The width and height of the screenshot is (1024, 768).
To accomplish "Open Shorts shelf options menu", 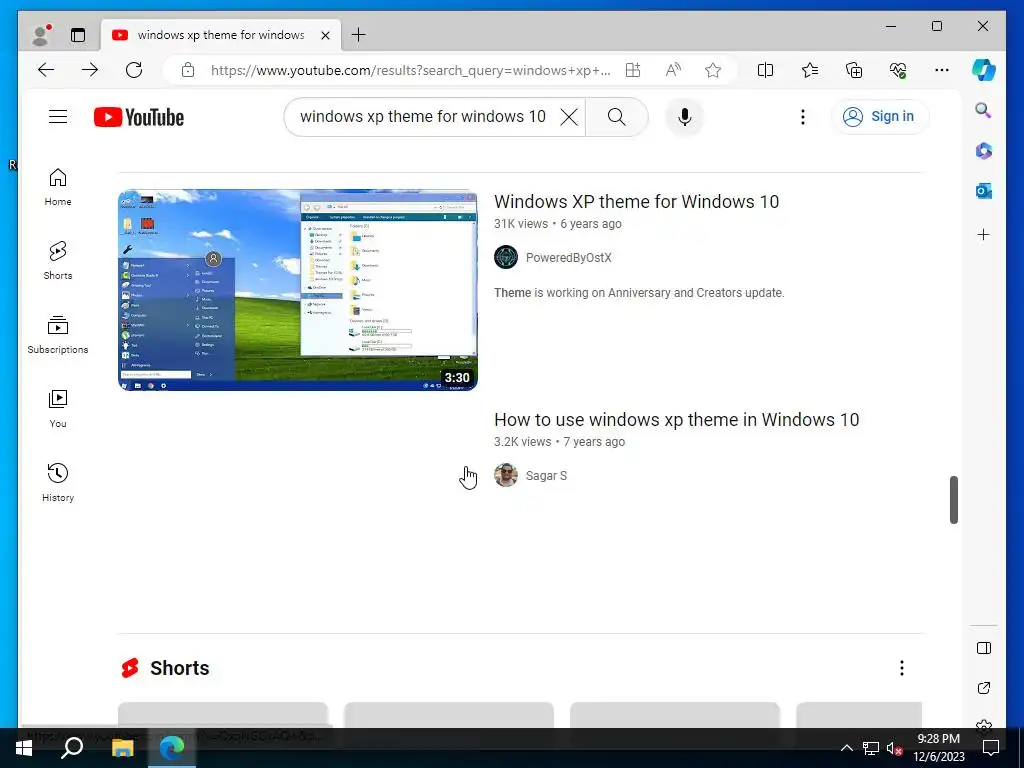I will point(902,668).
